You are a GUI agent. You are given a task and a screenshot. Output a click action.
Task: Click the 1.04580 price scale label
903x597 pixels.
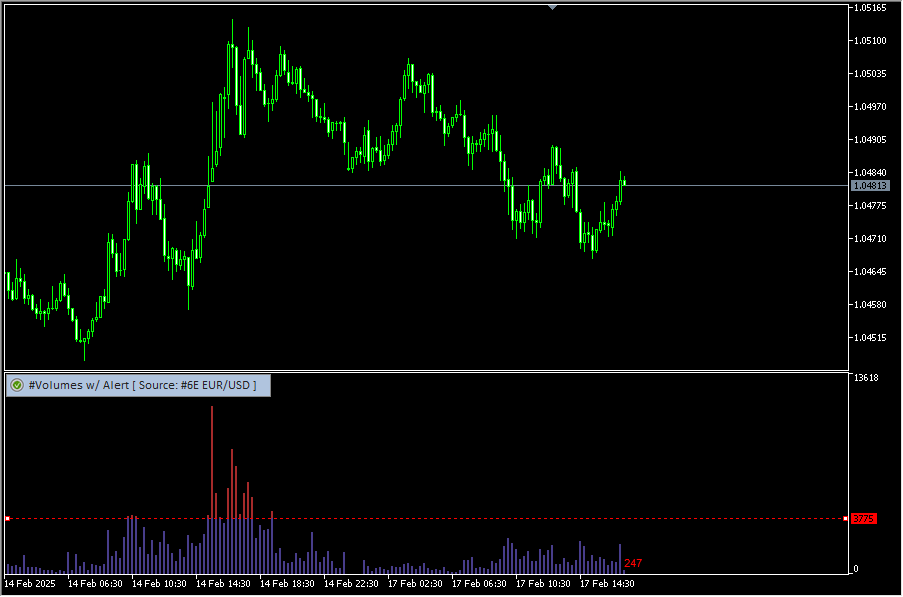870,305
